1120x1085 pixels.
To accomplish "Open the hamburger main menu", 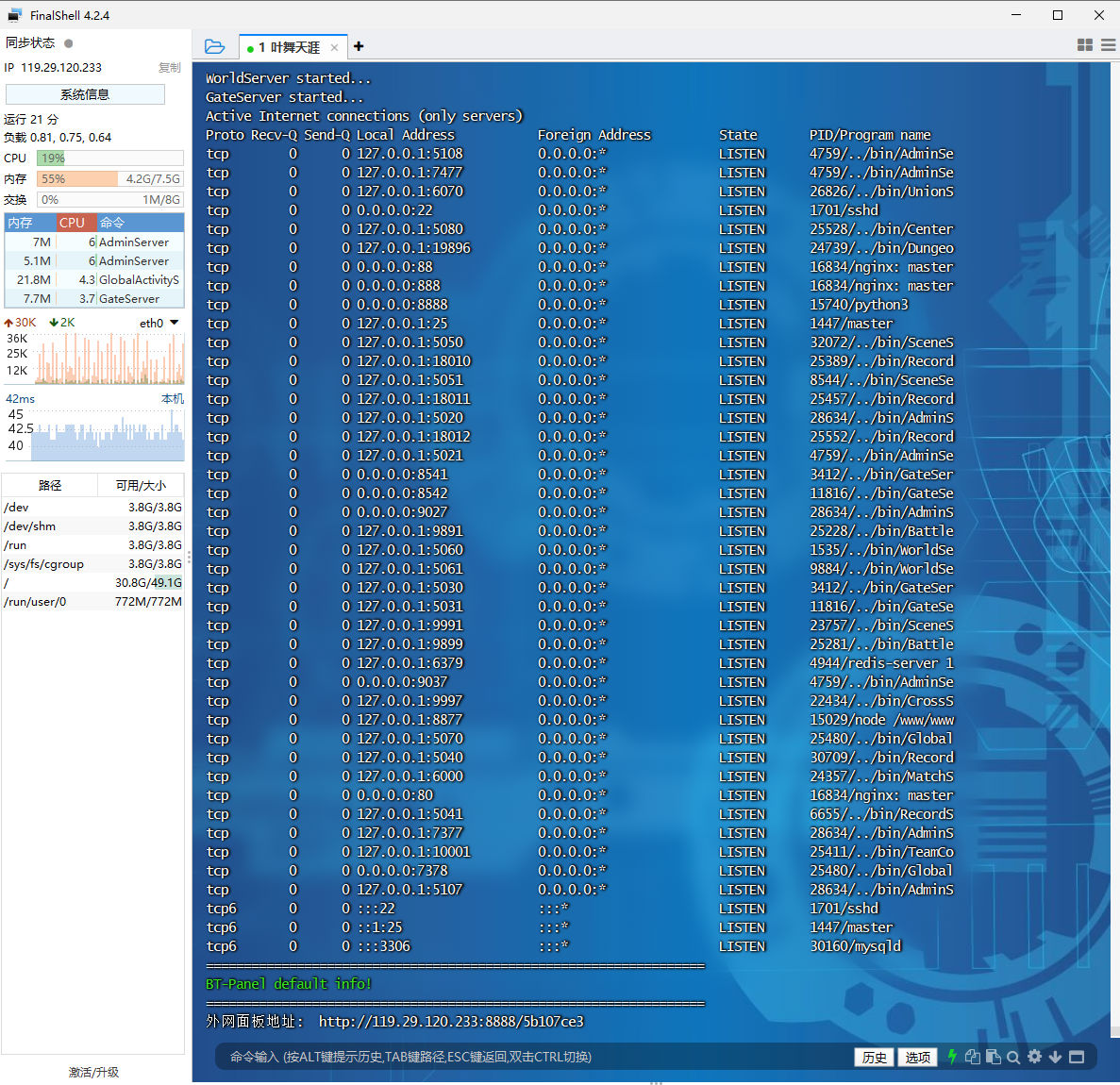I will (x=1108, y=45).
